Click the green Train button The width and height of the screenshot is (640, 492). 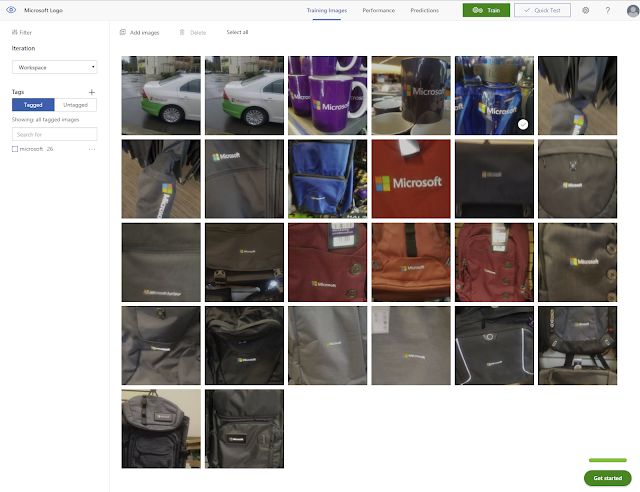tap(486, 10)
